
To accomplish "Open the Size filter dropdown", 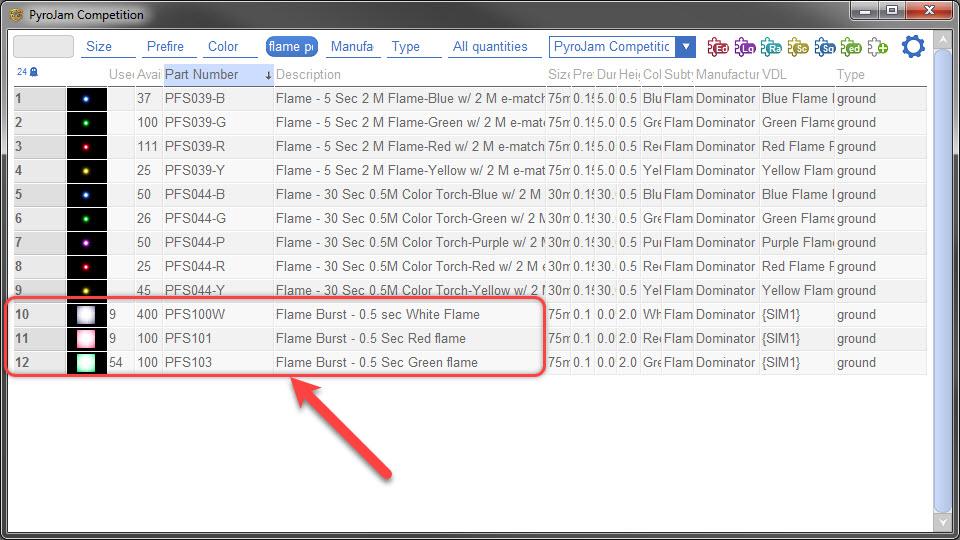I will tap(99, 47).
